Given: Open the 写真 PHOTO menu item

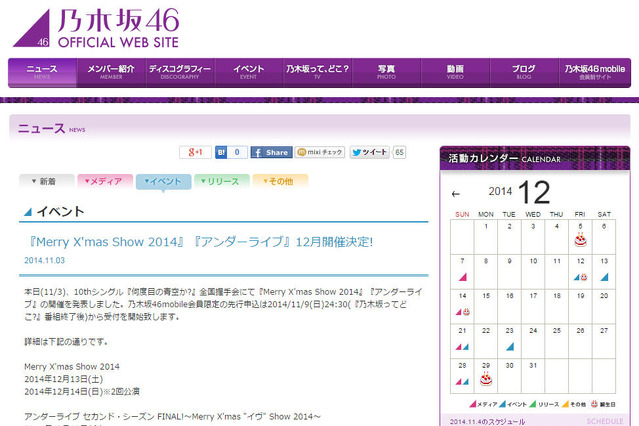Looking at the screenshot, I should (386, 73).
